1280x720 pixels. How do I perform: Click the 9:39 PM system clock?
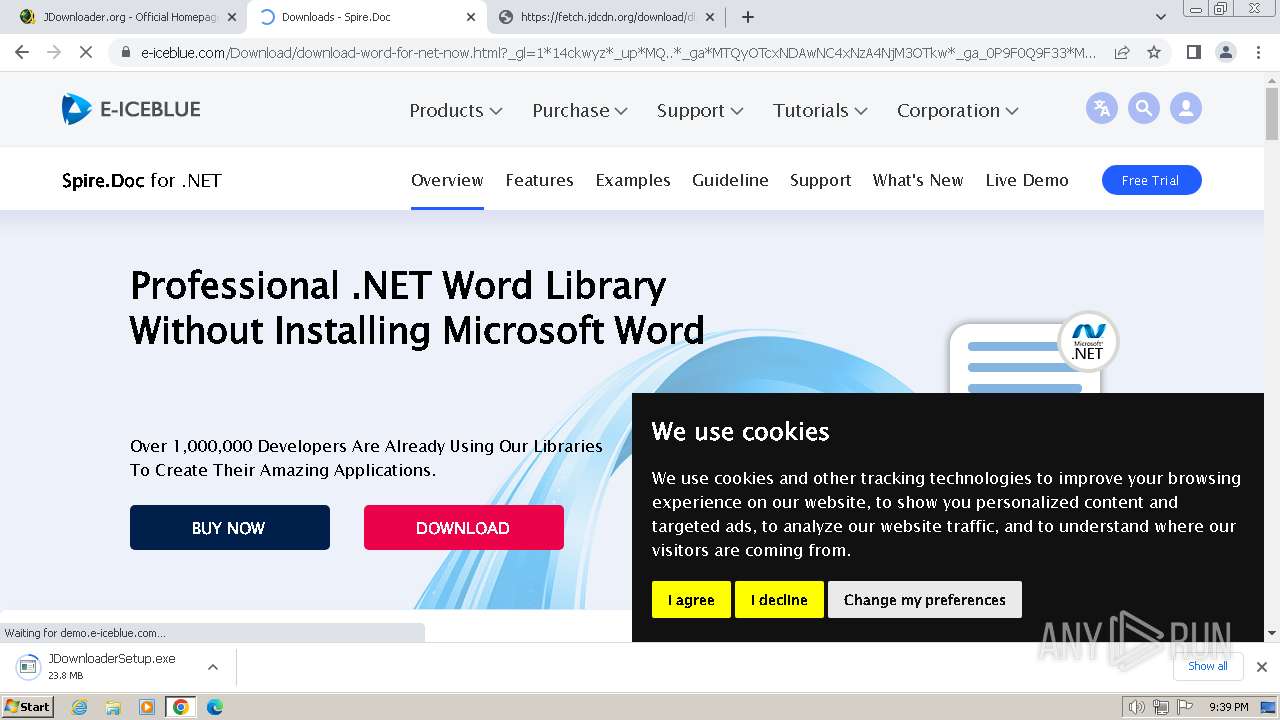click(x=1229, y=707)
